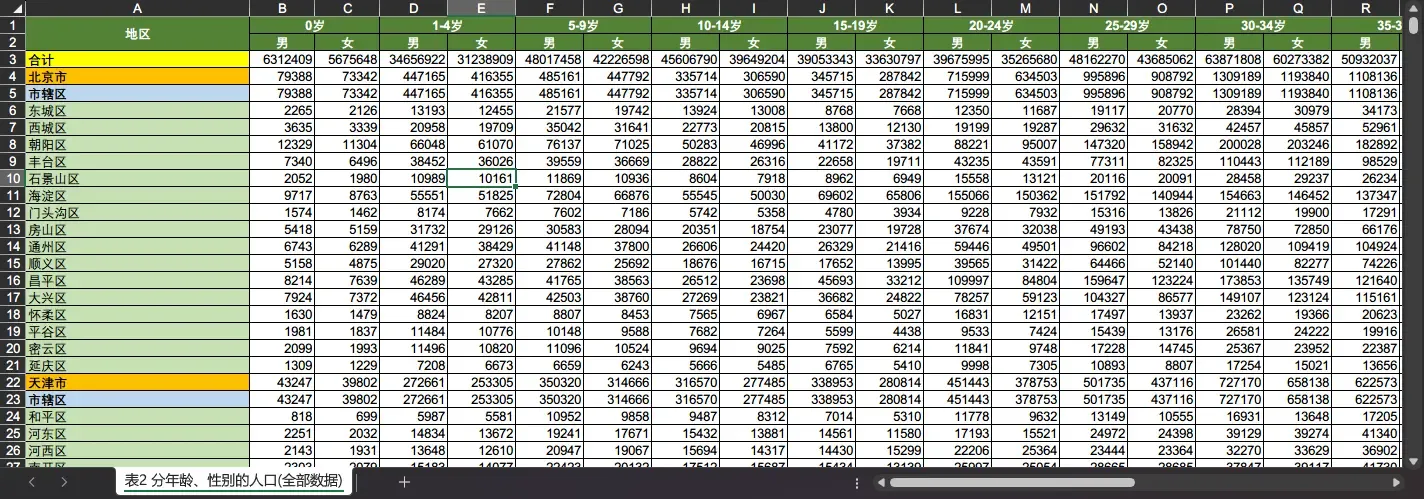Image resolution: width=1424 pixels, height=499 pixels.
Task: Click the 房山区 row label
Action: (137, 229)
